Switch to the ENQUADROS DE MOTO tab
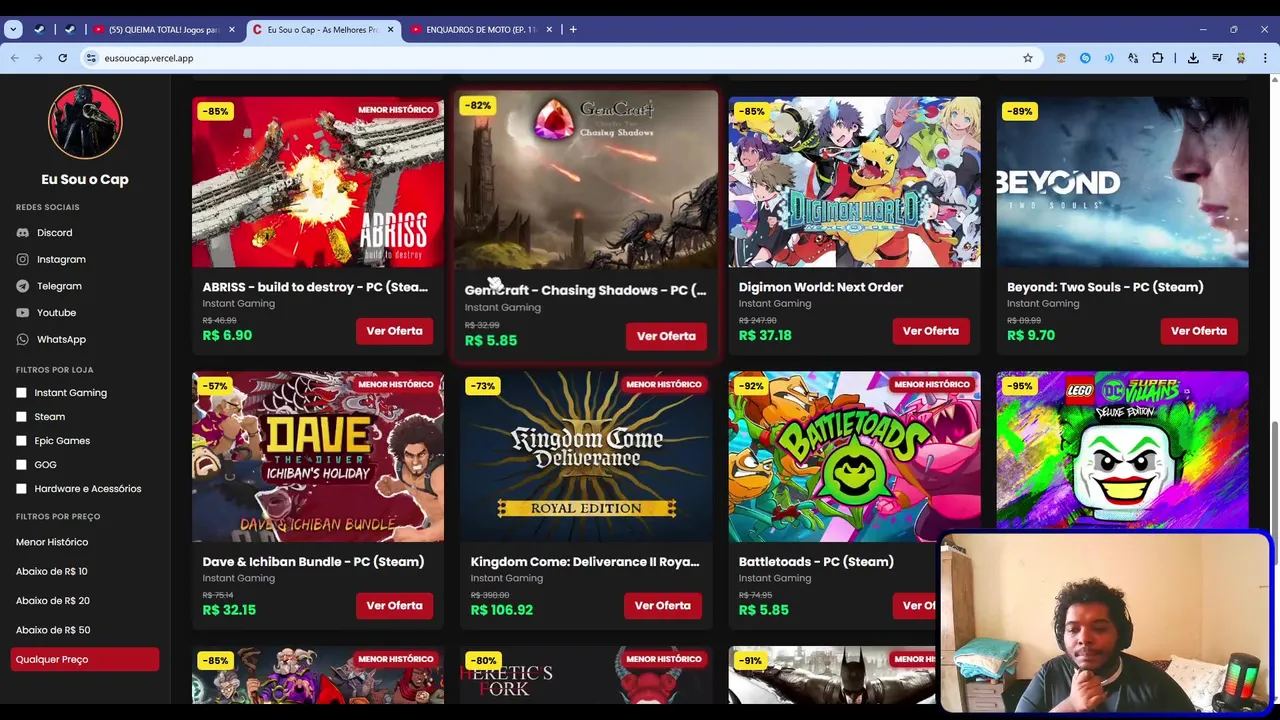This screenshot has height=720, width=1280. tap(482, 30)
